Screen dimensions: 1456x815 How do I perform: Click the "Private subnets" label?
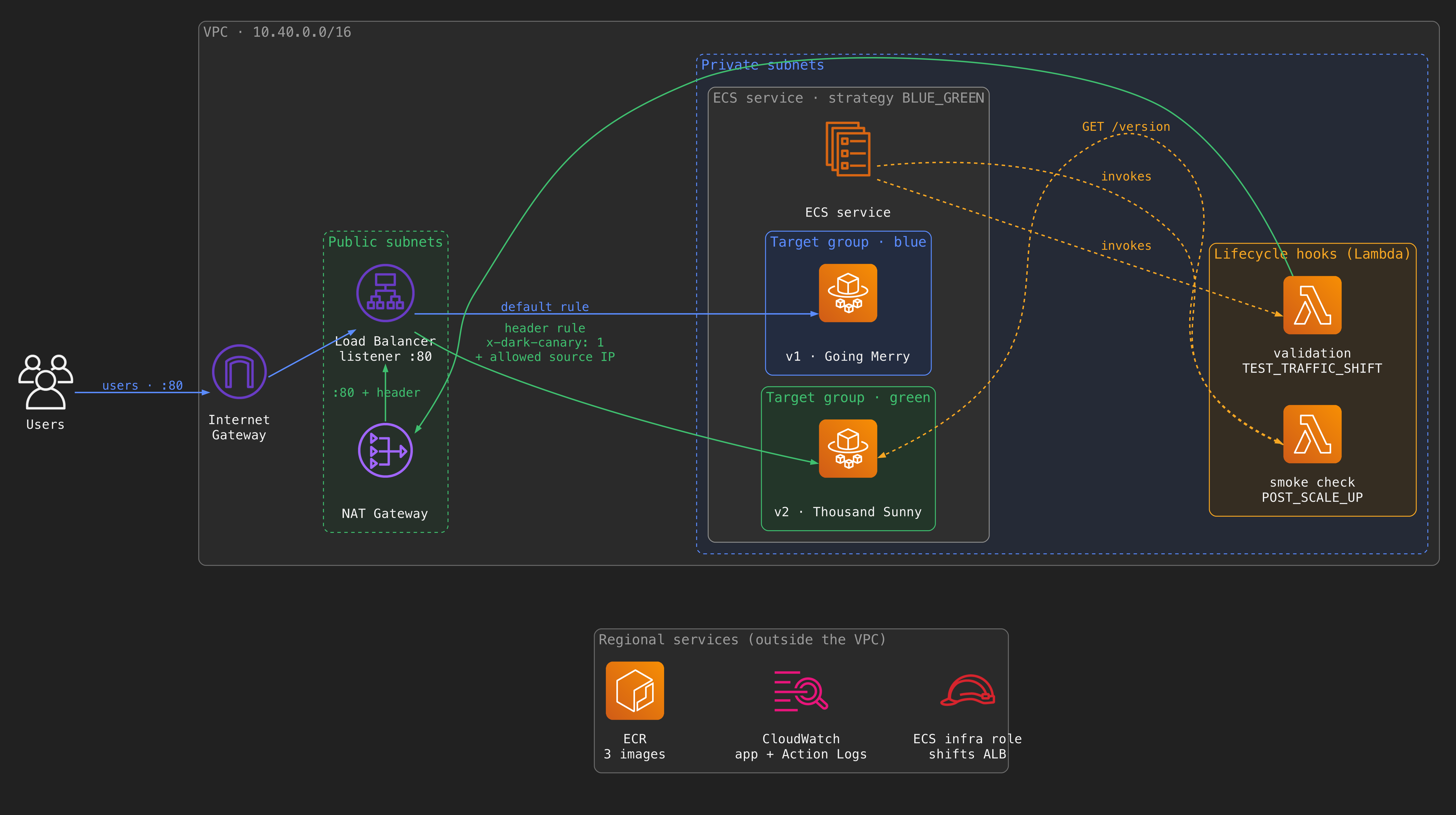(x=763, y=65)
